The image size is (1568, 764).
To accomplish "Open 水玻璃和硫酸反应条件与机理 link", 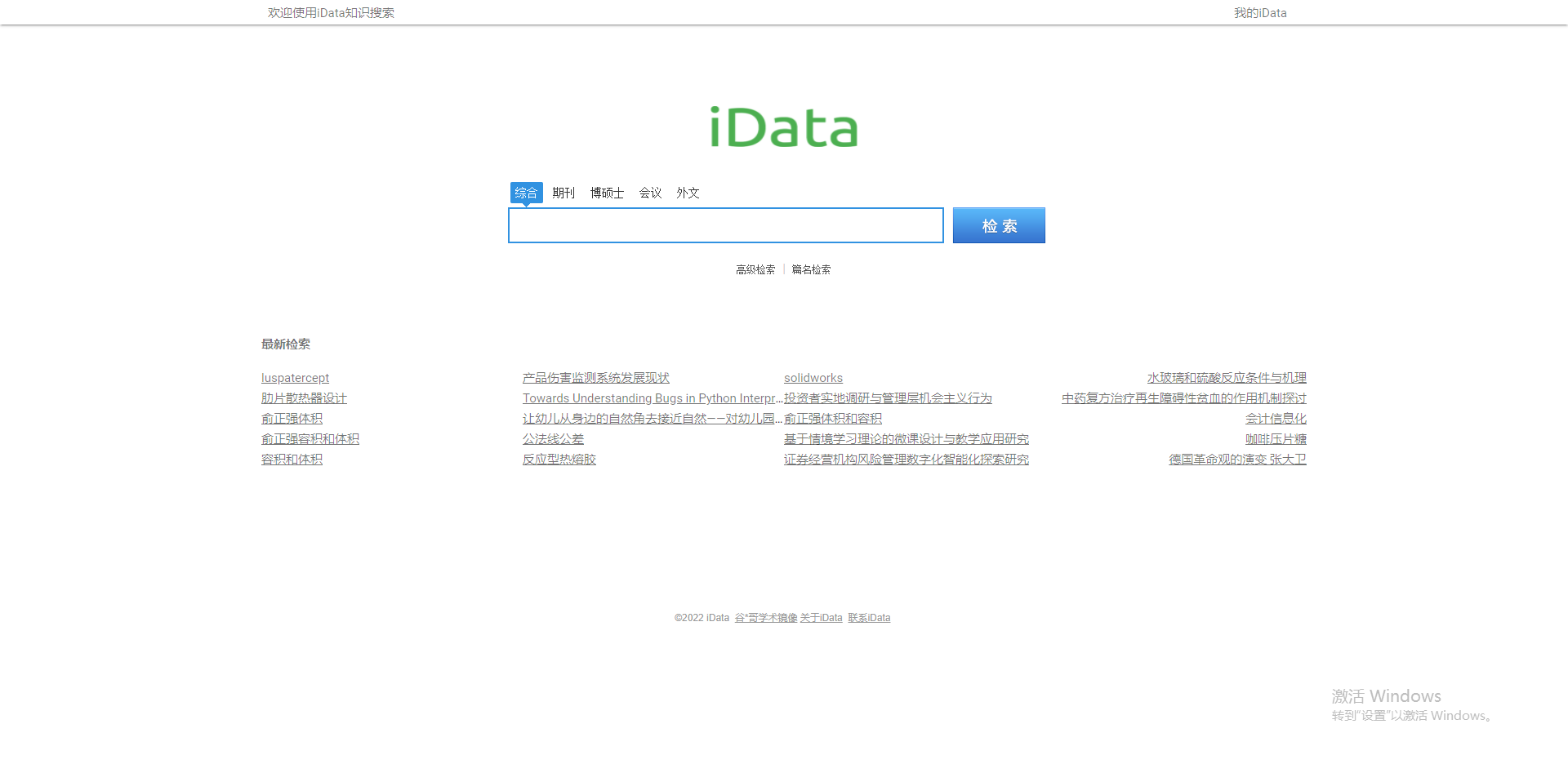I will pos(1227,378).
